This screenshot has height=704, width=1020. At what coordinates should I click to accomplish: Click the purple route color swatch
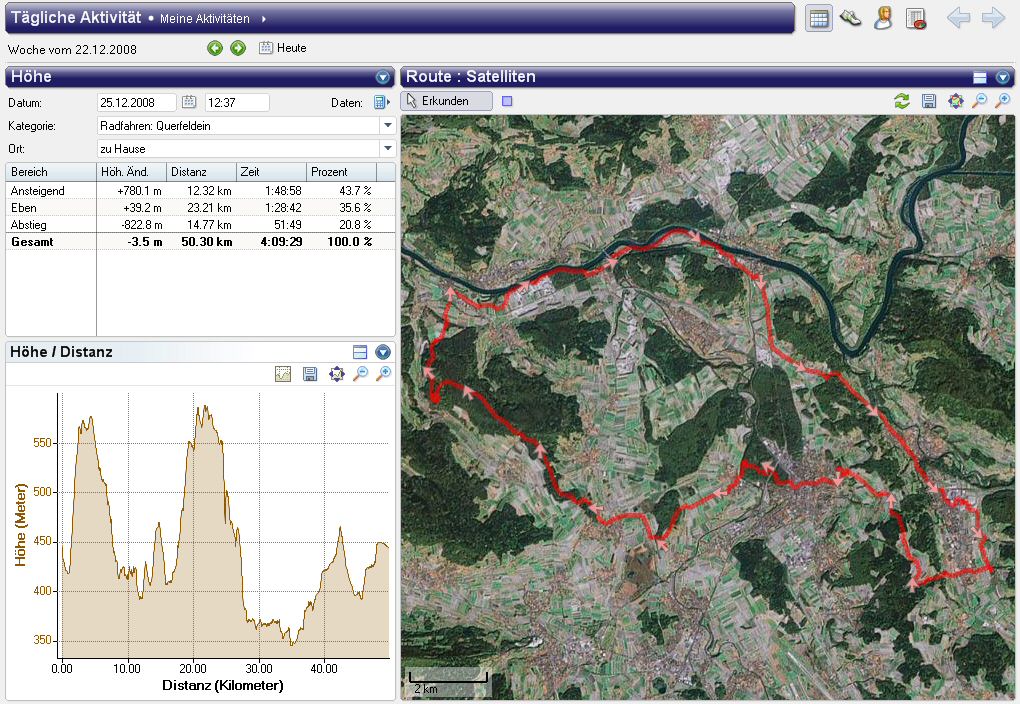507,101
